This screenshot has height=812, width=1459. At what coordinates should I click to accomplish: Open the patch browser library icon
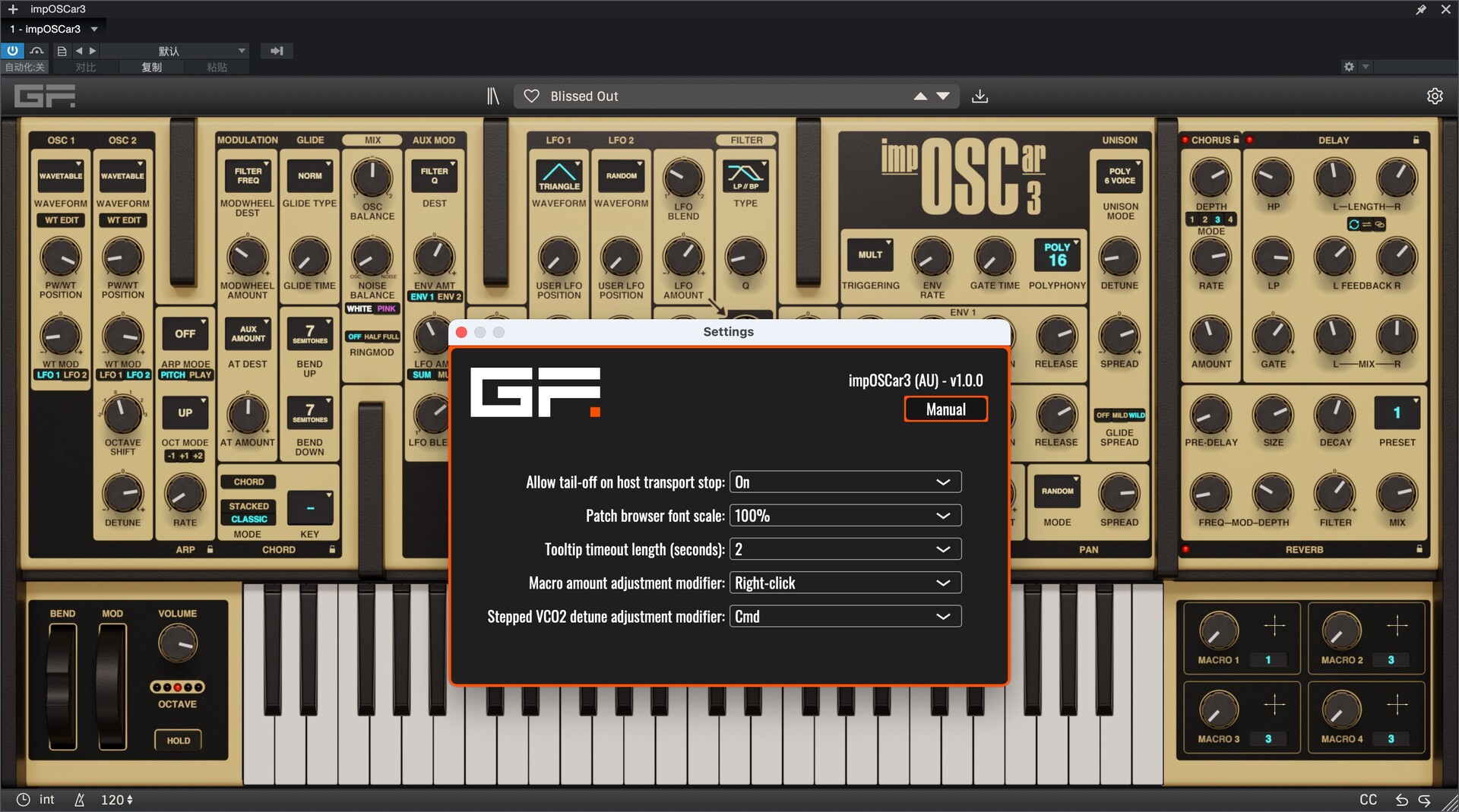coord(493,96)
